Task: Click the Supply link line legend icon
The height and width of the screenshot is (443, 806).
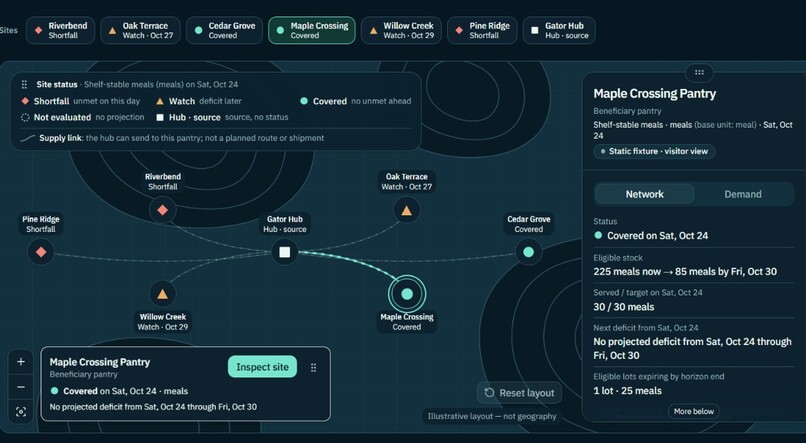Action: (x=28, y=138)
